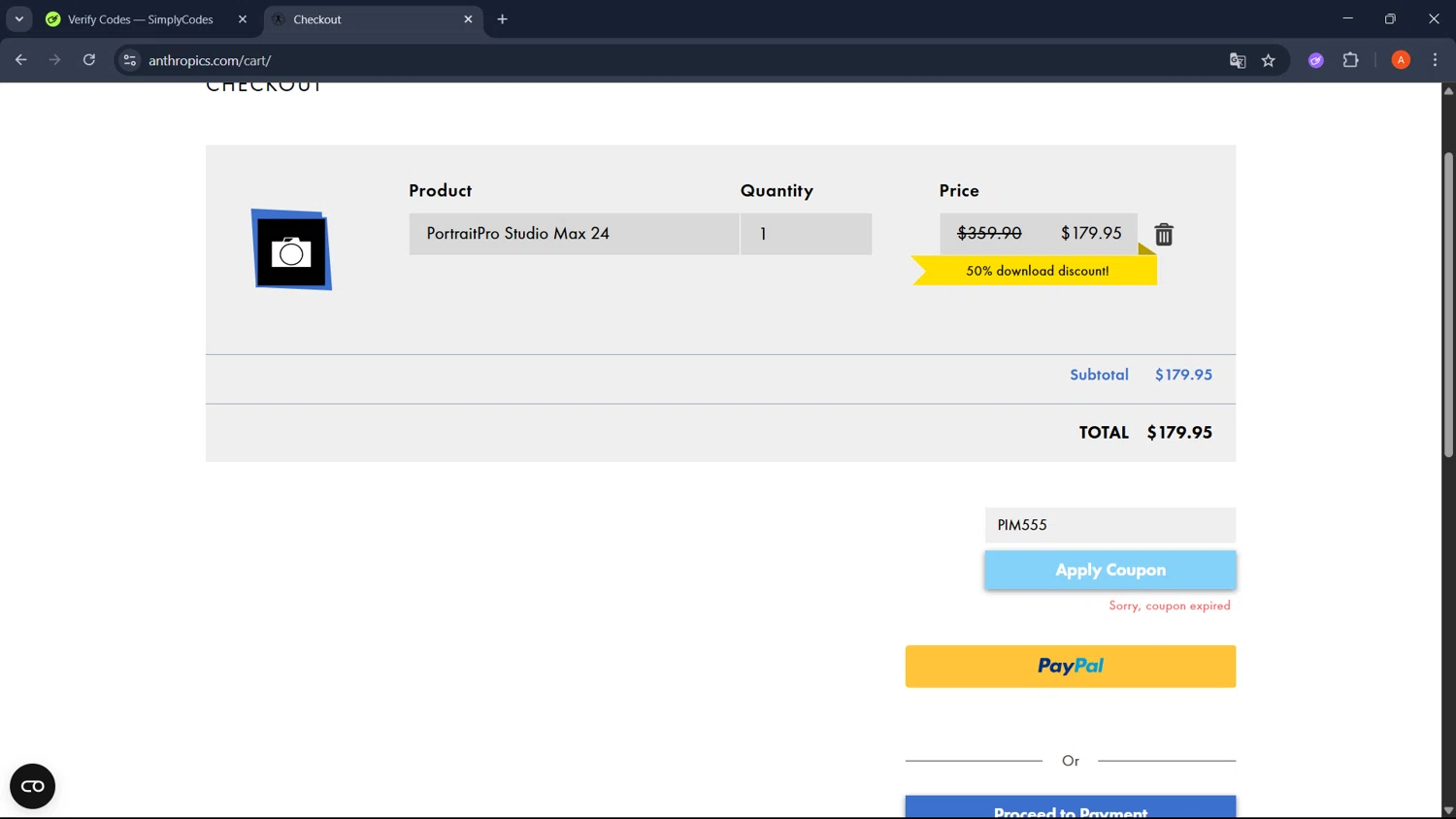Click the discounted $179.95 item price
The image size is (1456, 819).
point(1091,233)
